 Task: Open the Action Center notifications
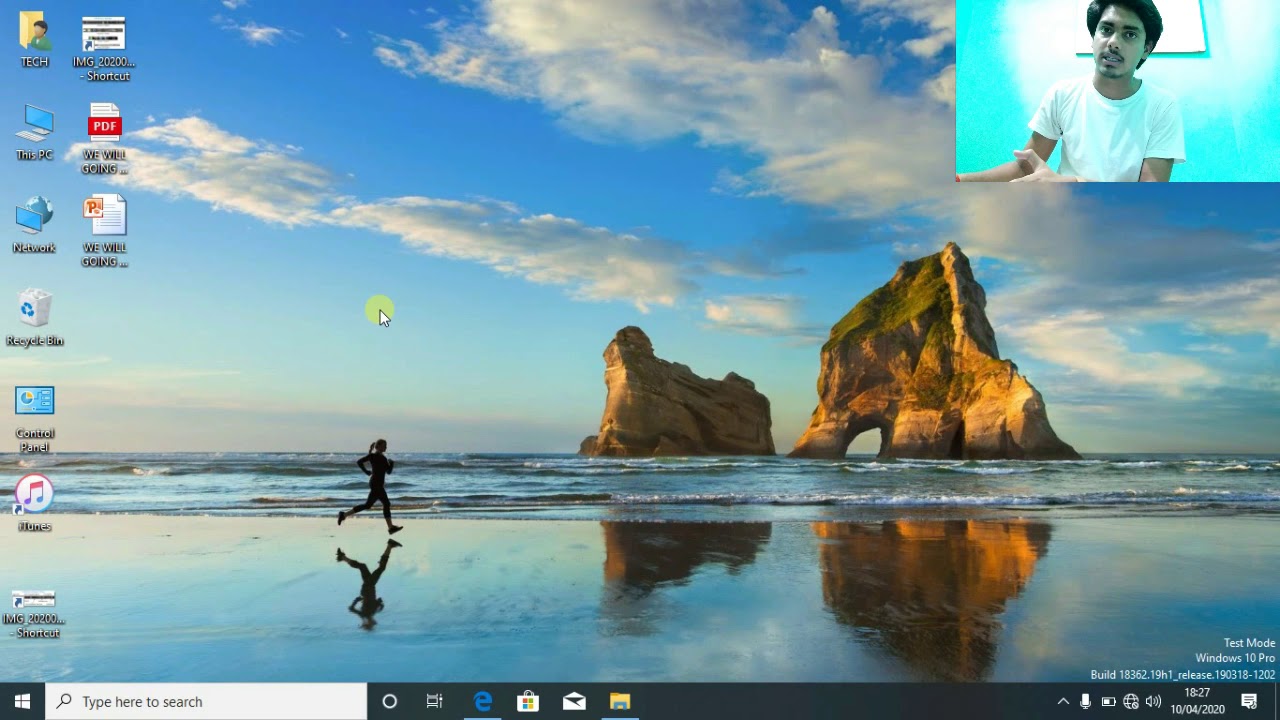click(1249, 702)
